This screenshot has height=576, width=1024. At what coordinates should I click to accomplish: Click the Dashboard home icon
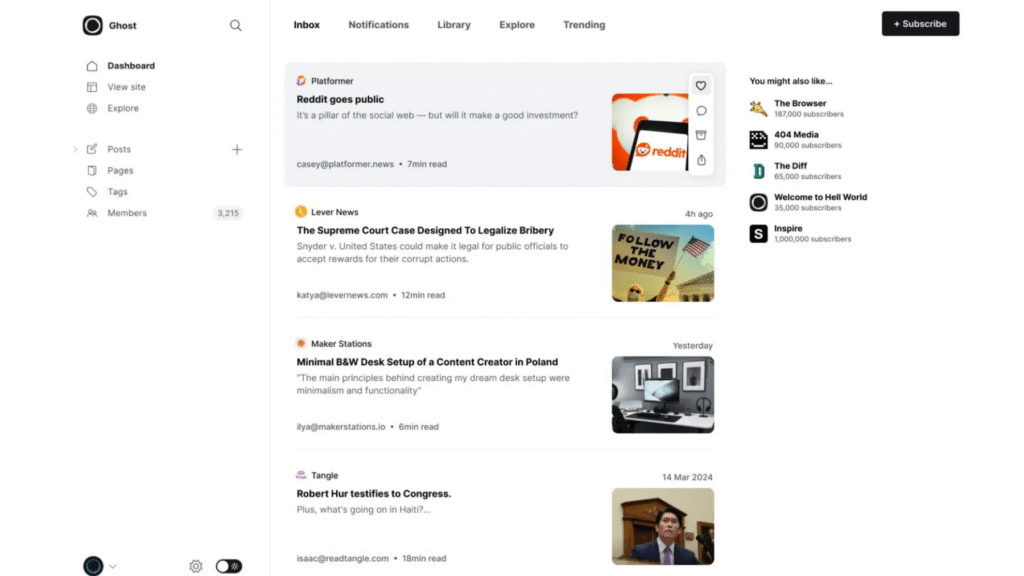click(92, 66)
